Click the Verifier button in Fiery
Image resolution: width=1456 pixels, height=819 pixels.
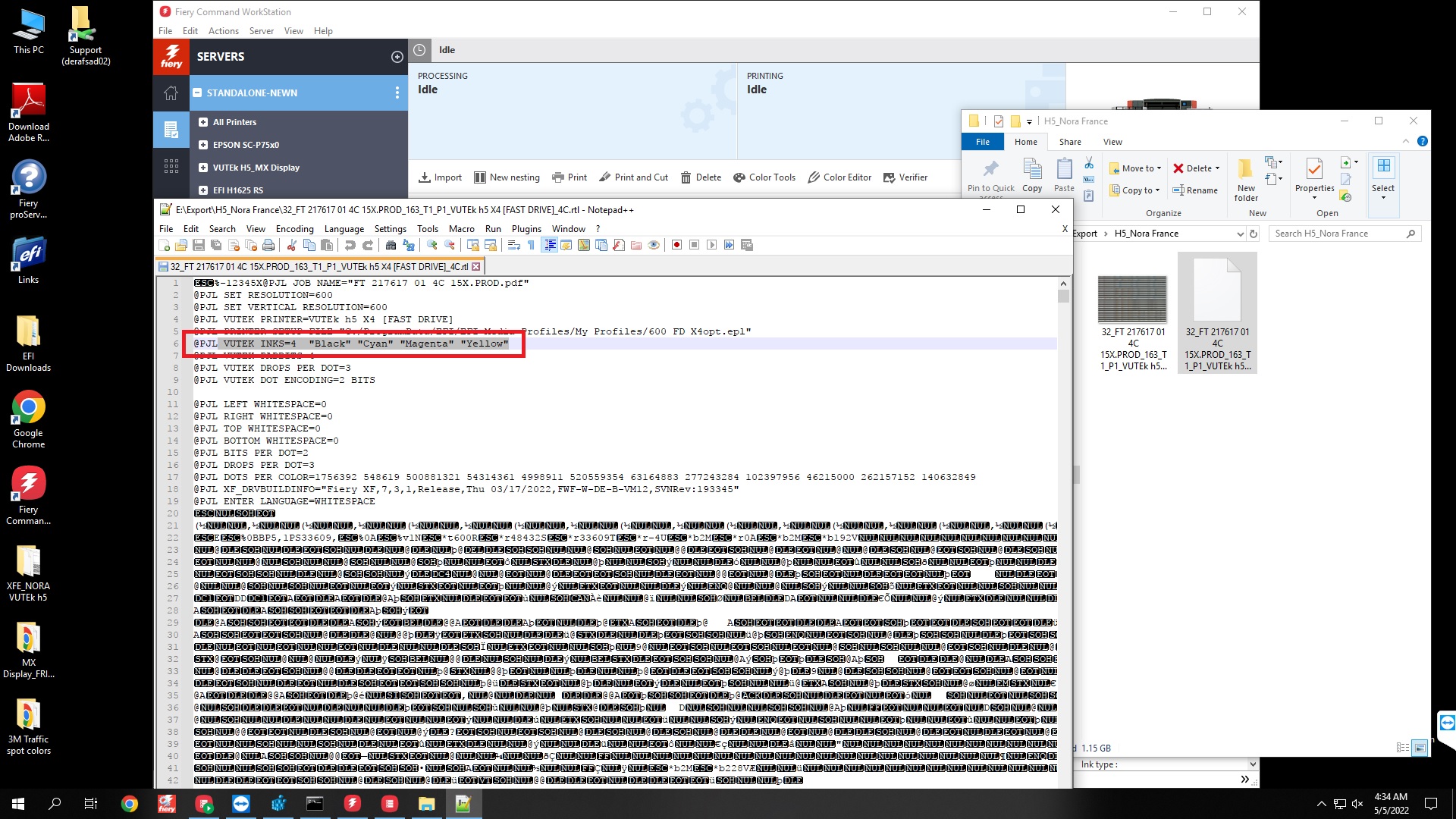click(905, 177)
